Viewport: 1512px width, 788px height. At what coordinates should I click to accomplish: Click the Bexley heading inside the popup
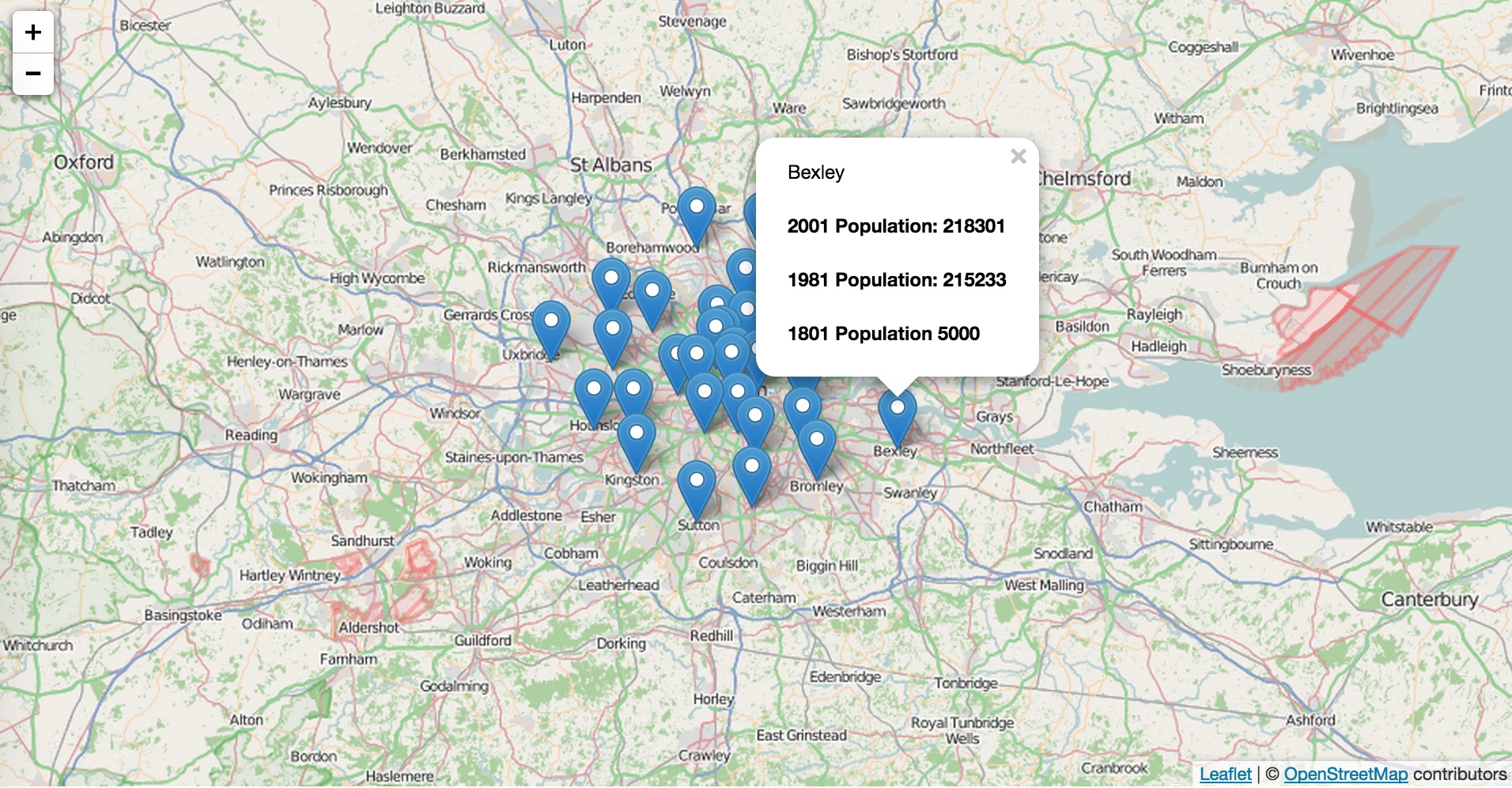coord(816,172)
